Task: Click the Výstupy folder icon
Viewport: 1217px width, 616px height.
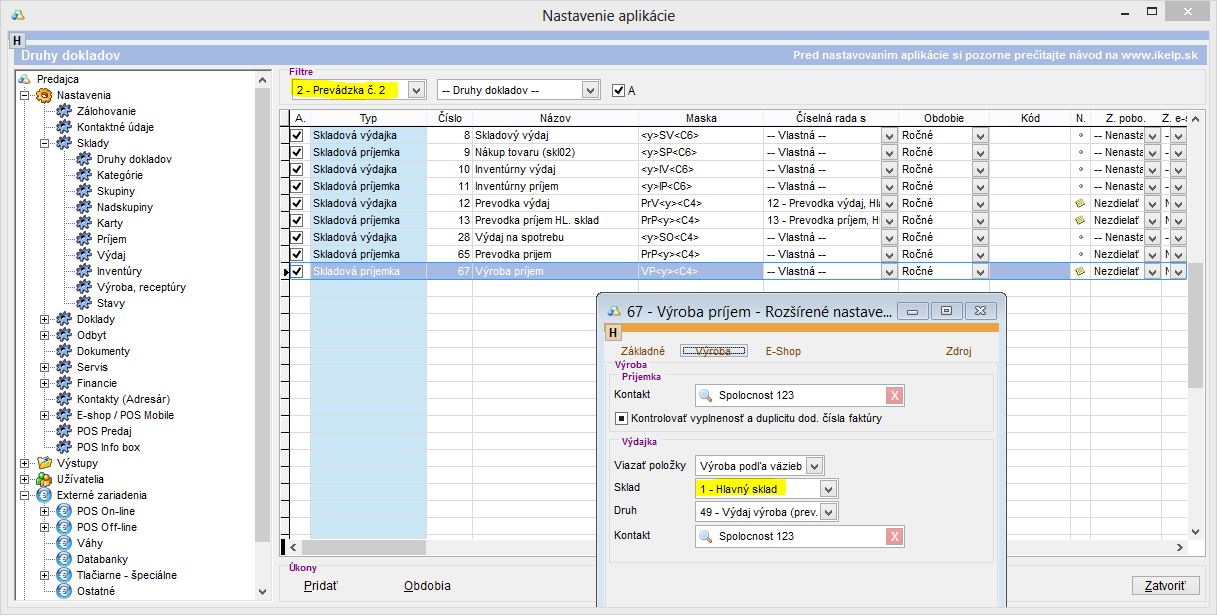Action: [44, 463]
